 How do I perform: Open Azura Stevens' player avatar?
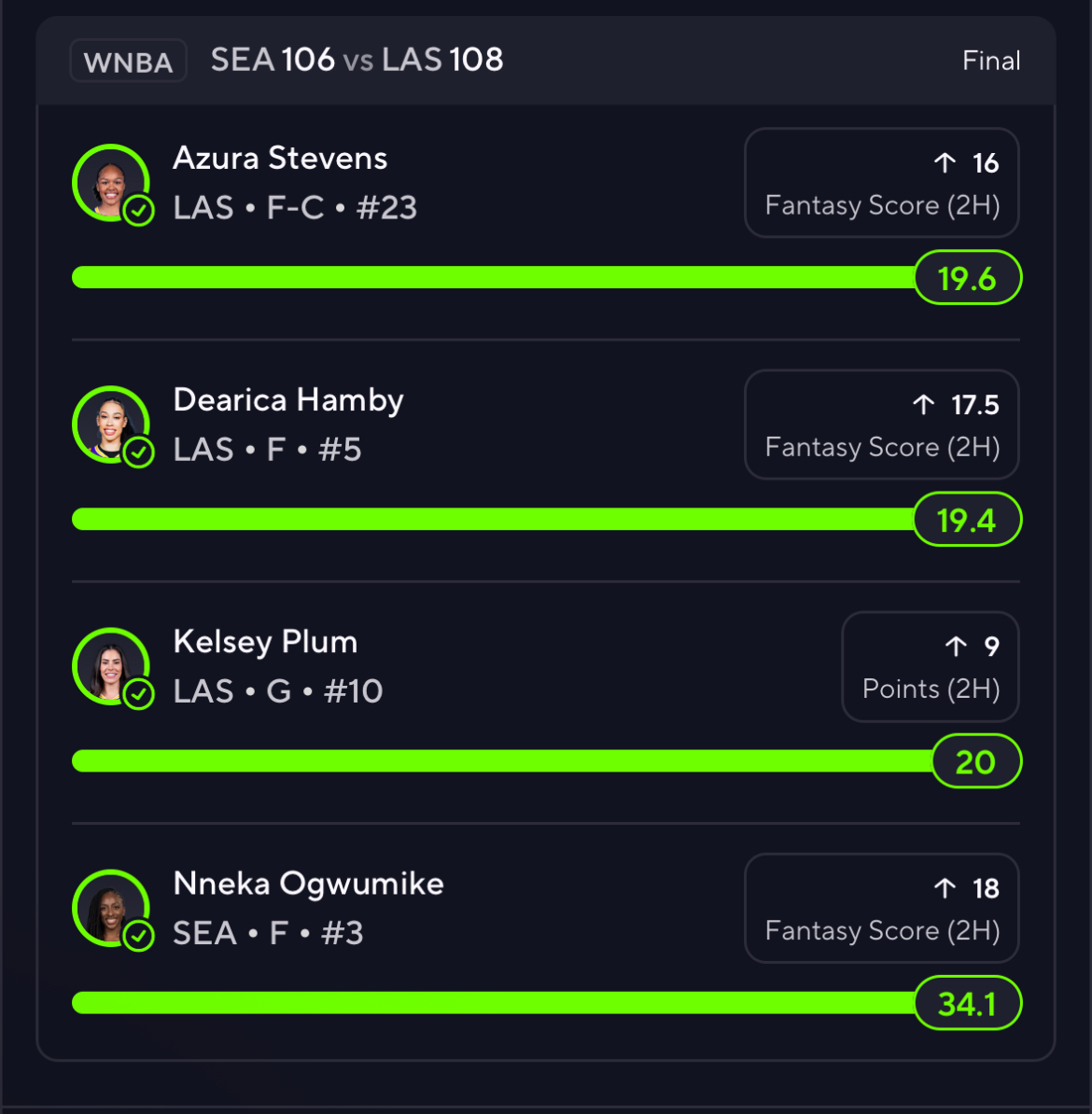tap(109, 182)
